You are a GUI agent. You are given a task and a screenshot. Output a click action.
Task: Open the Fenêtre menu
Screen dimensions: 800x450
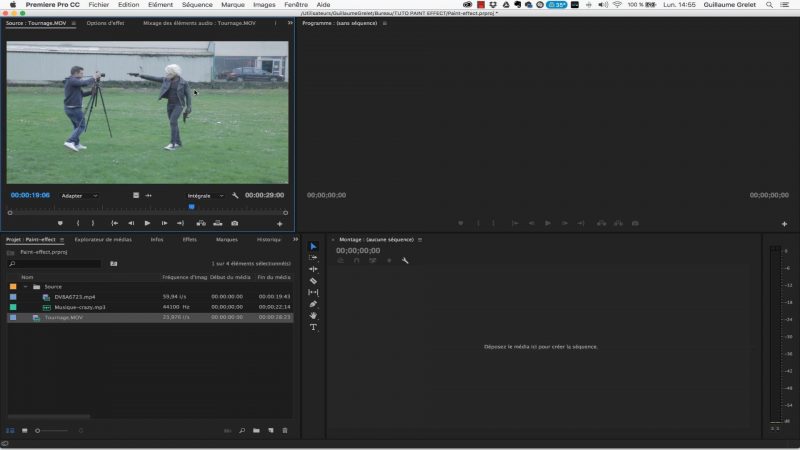(296, 5)
